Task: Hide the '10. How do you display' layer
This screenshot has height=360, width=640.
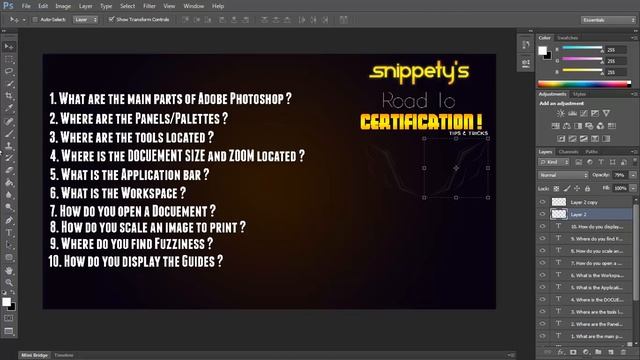Action: tap(542, 226)
